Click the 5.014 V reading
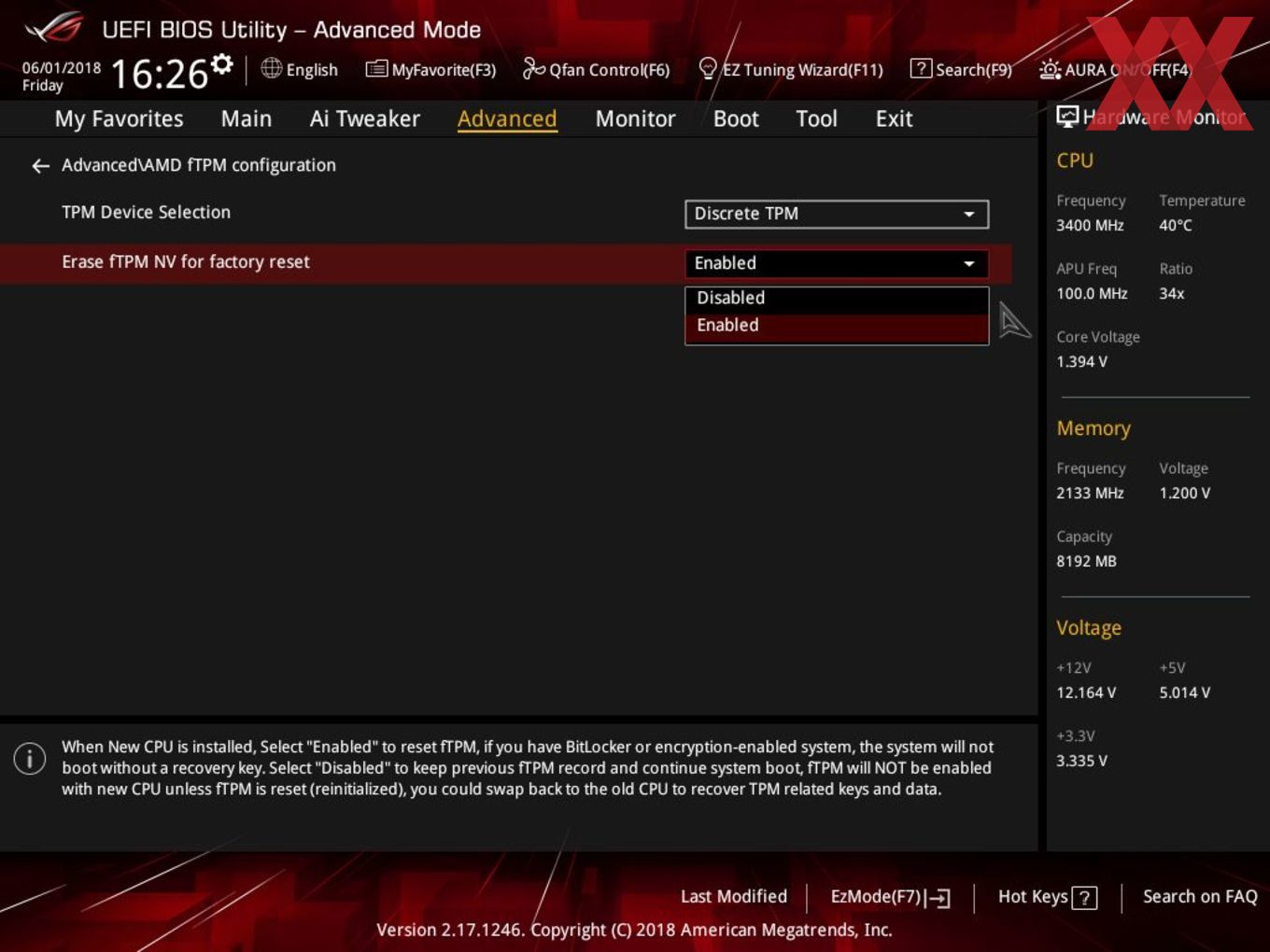The image size is (1270, 952). 1185,693
